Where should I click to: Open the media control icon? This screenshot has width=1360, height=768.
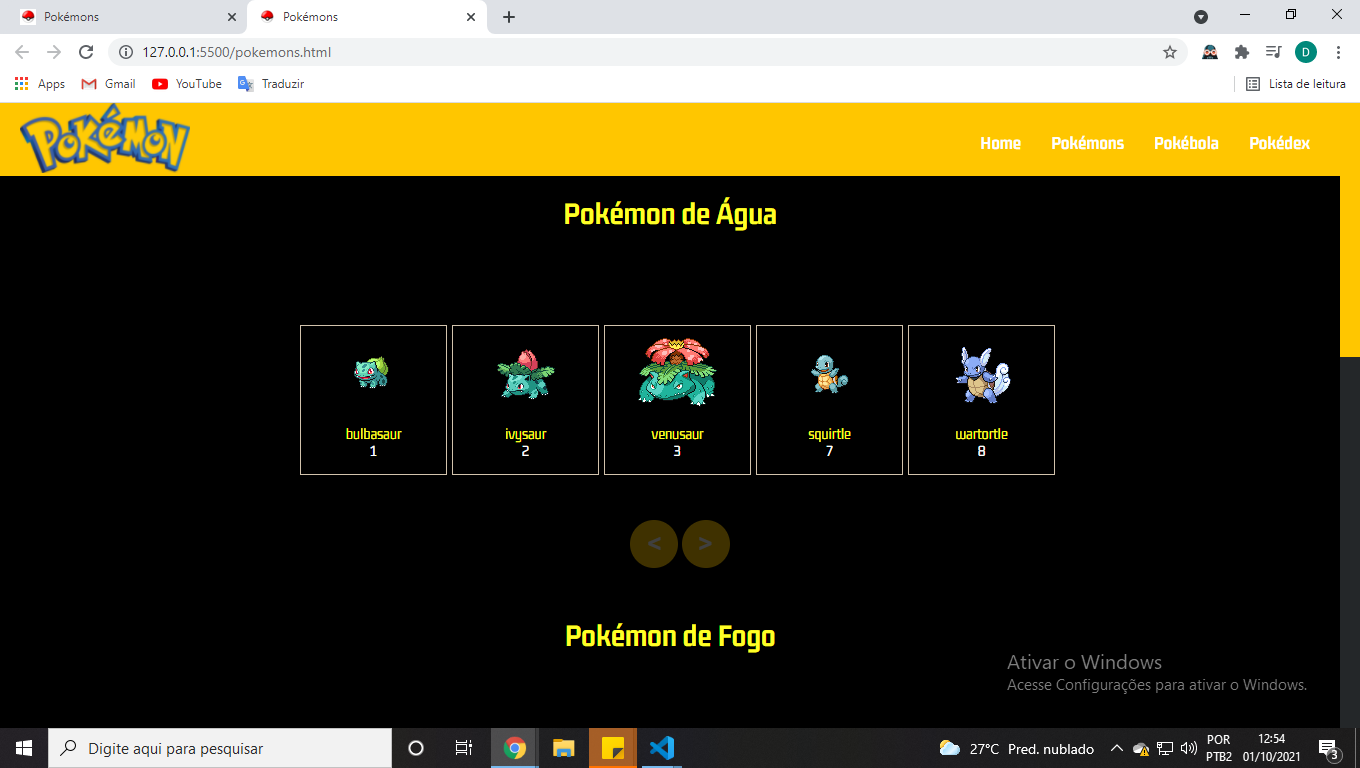click(1273, 52)
